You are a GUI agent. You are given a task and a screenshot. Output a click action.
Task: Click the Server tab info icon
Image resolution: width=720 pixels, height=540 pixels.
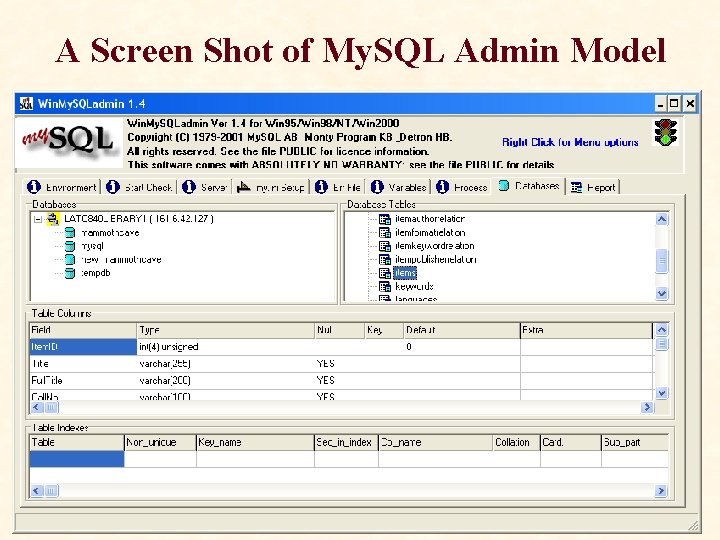(x=189, y=187)
